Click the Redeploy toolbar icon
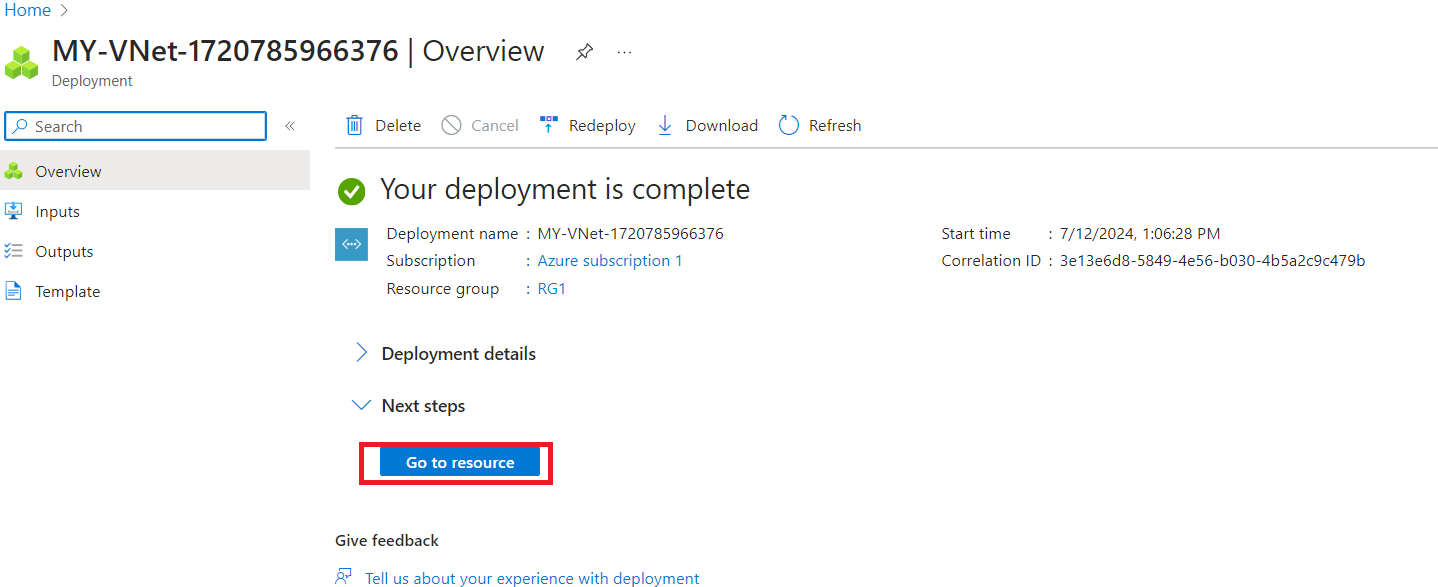 pos(548,125)
